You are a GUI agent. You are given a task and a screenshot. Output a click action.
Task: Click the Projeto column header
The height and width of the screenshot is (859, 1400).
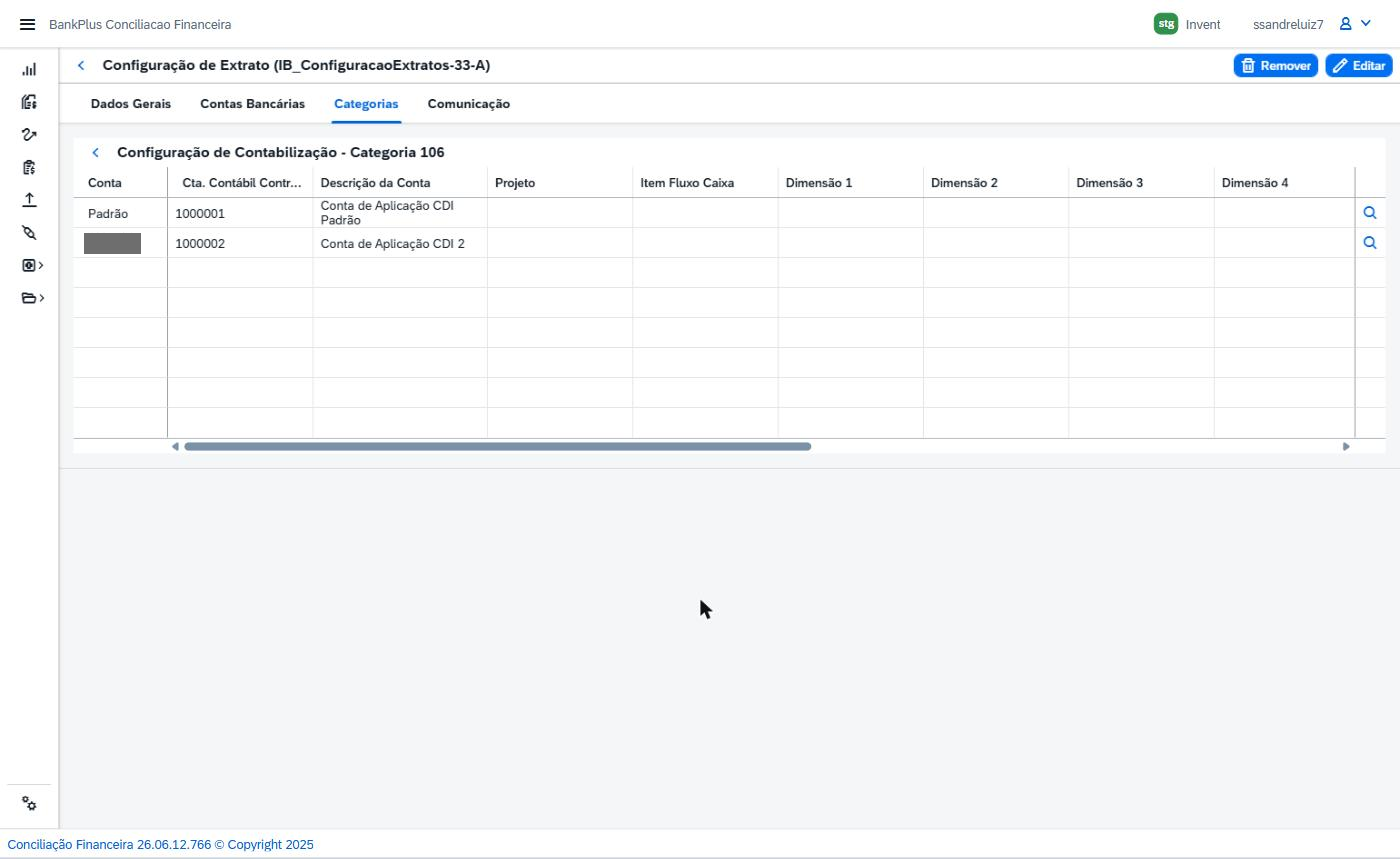click(x=560, y=183)
